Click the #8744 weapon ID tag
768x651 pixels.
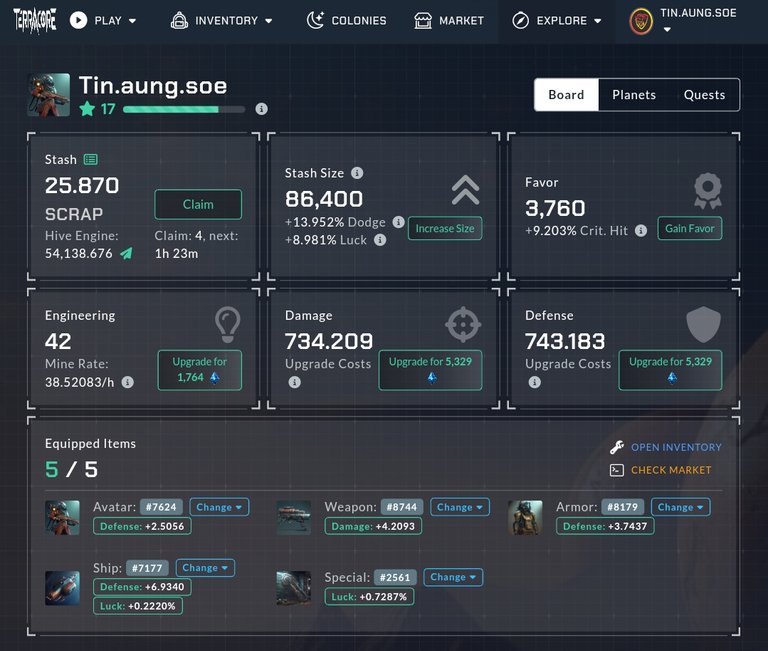pos(402,507)
